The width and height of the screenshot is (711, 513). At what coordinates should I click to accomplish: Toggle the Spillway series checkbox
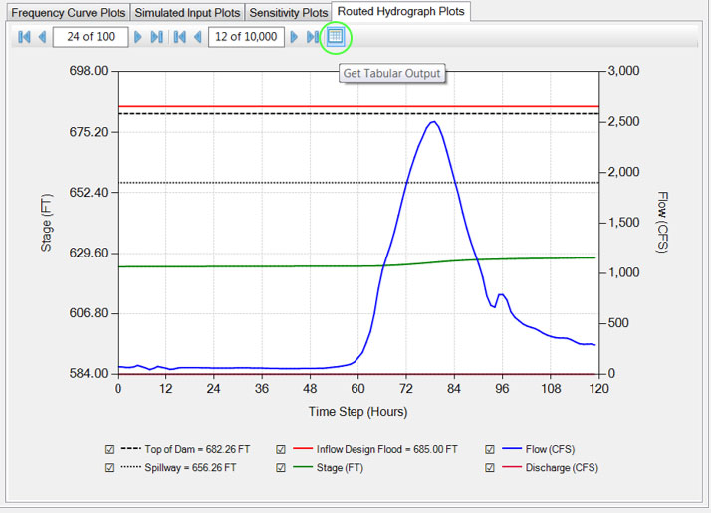(109, 467)
